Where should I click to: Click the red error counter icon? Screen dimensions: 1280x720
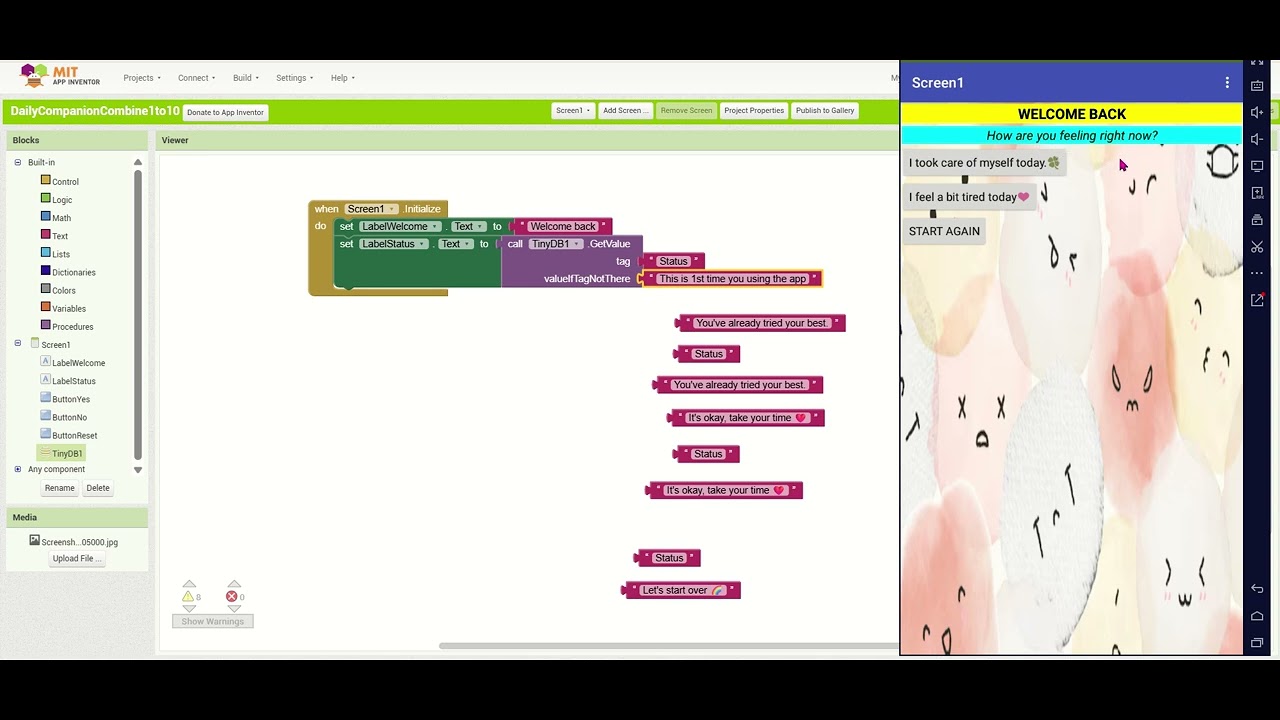(232, 597)
